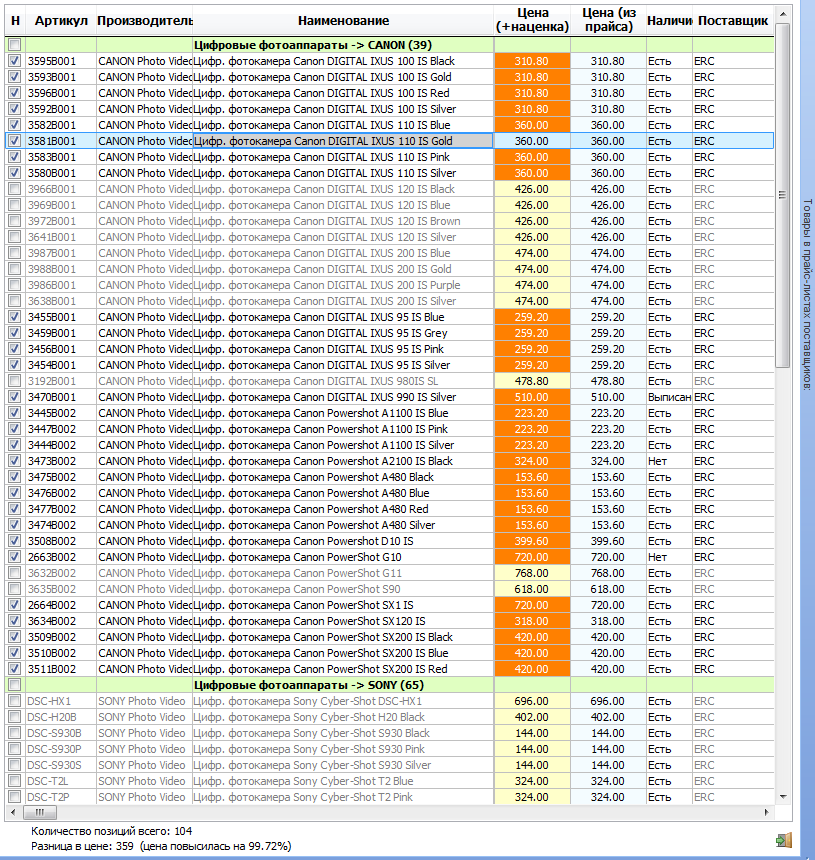
Task: Tick the 3192B001 IXUS 980IS SL checkbox
Action: coord(15,381)
